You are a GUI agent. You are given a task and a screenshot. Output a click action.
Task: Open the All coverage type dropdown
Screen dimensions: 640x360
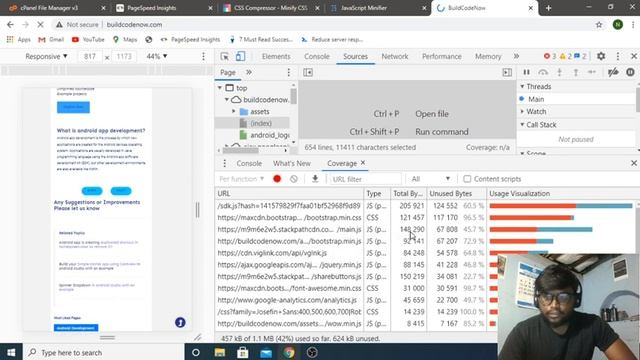click(x=431, y=179)
